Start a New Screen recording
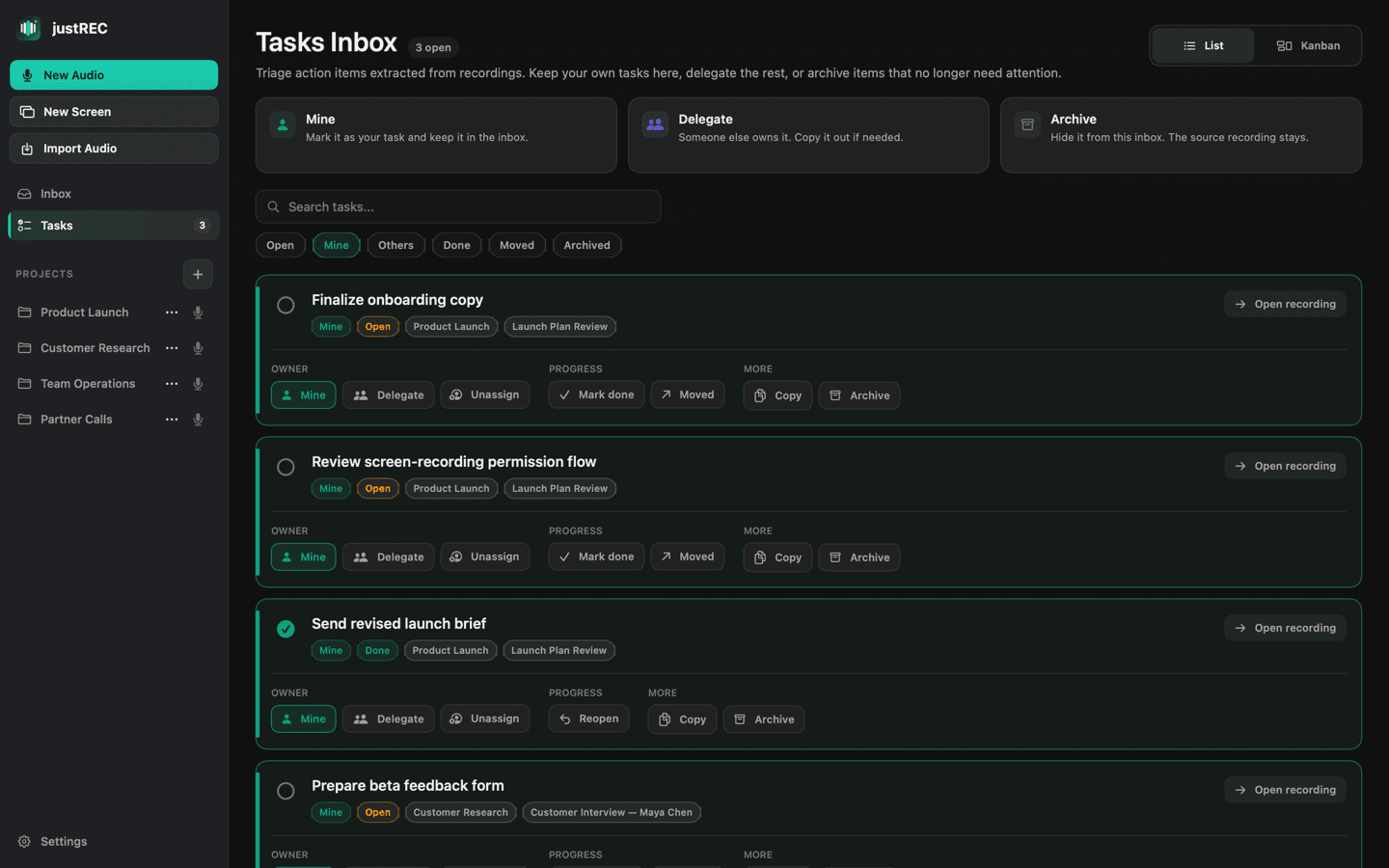The height and width of the screenshot is (868, 1389). pos(114,112)
